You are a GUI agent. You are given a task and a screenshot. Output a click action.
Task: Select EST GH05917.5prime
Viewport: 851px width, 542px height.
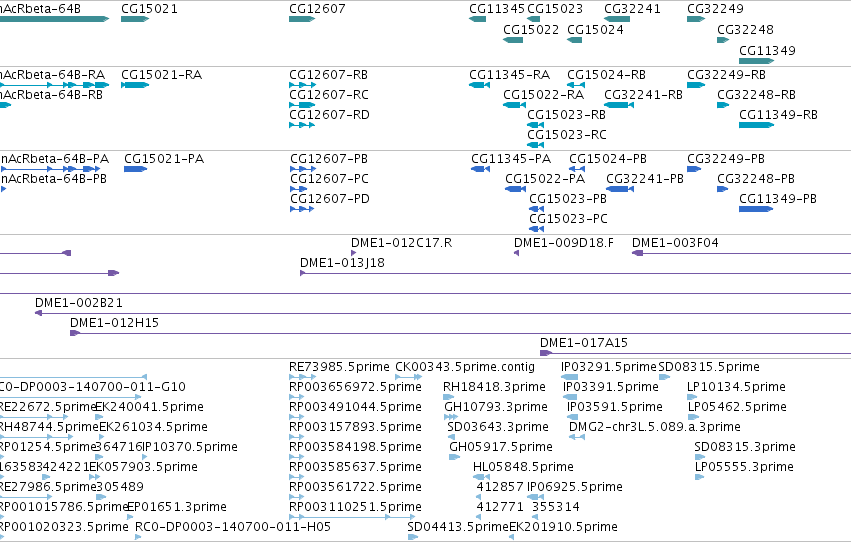click(x=454, y=457)
